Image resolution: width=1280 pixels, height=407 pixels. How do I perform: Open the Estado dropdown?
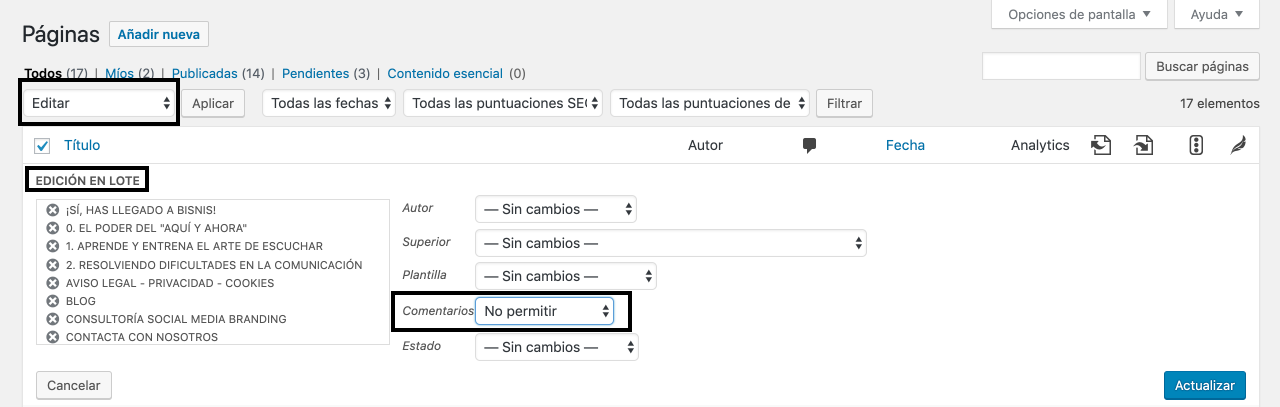tap(556, 347)
